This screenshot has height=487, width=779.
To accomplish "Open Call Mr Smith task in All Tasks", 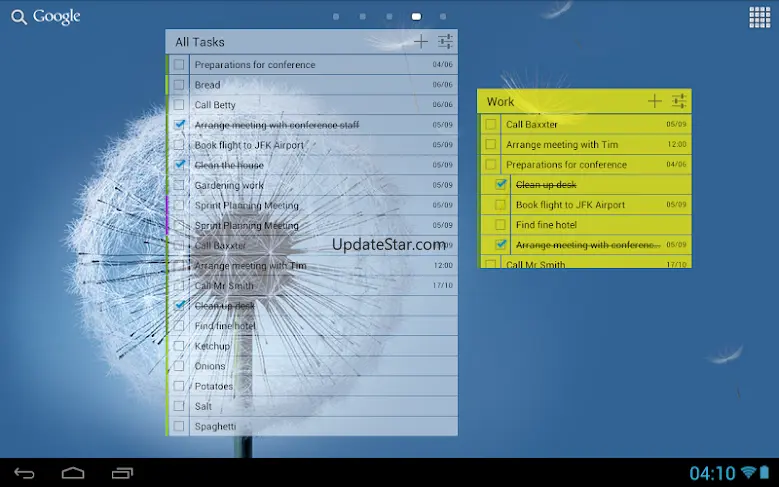I will [x=224, y=286].
